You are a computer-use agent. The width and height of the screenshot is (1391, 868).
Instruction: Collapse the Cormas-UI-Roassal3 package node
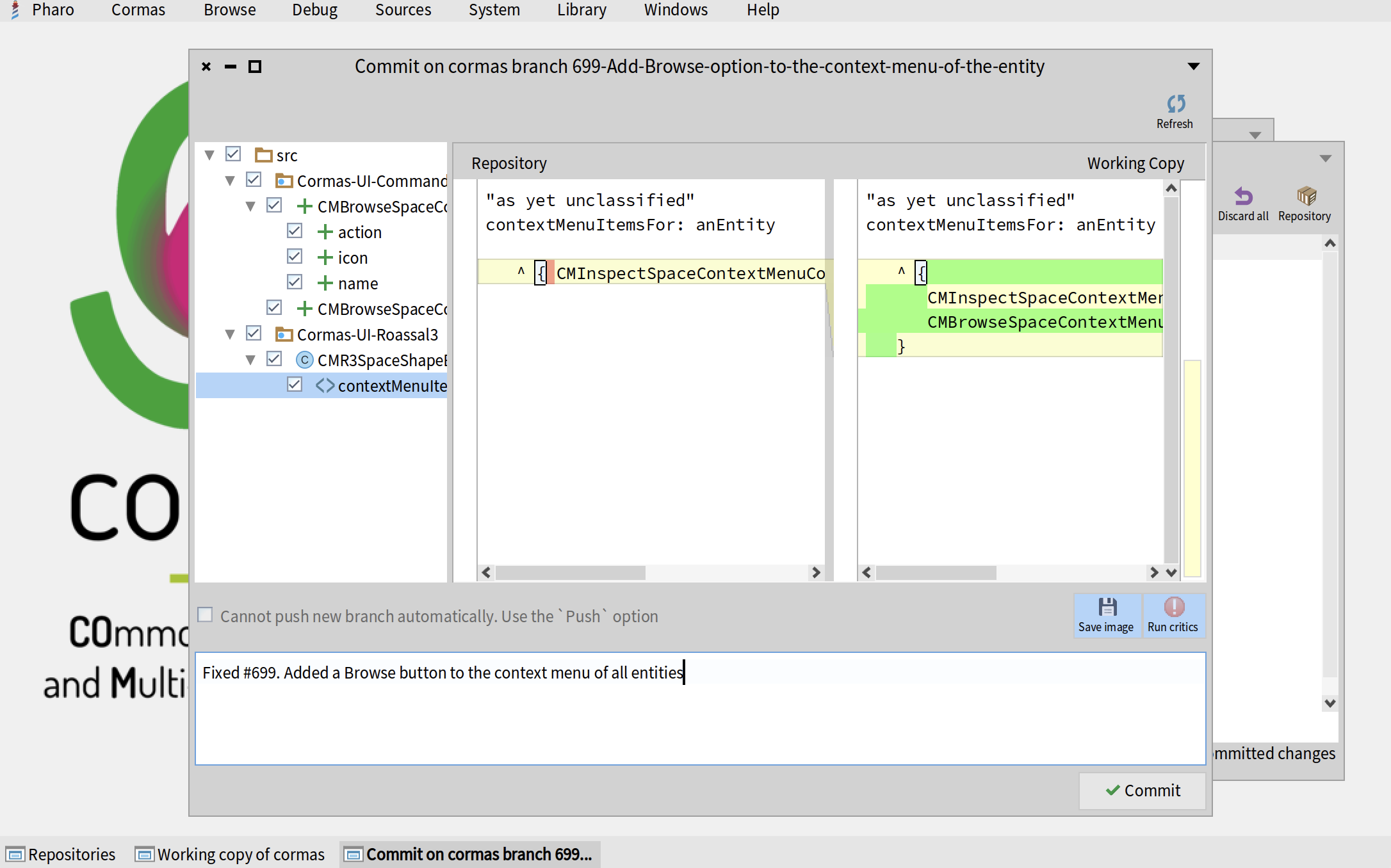230,335
